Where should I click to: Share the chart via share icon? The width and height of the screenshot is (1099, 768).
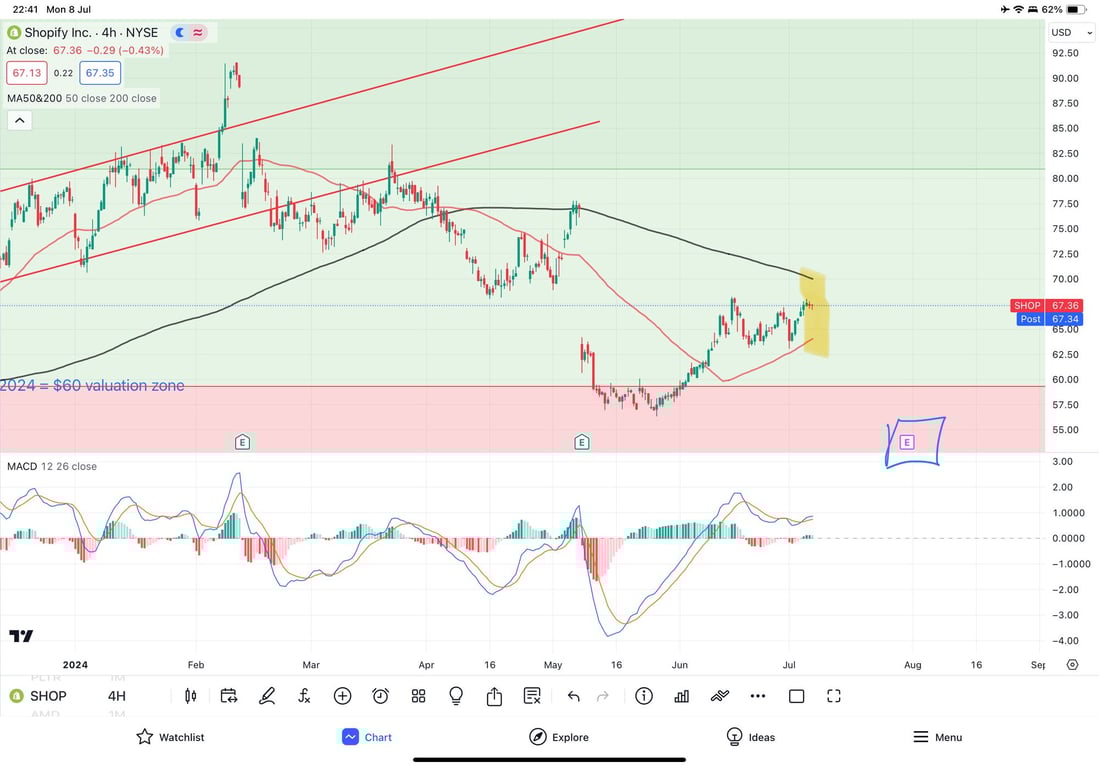494,696
